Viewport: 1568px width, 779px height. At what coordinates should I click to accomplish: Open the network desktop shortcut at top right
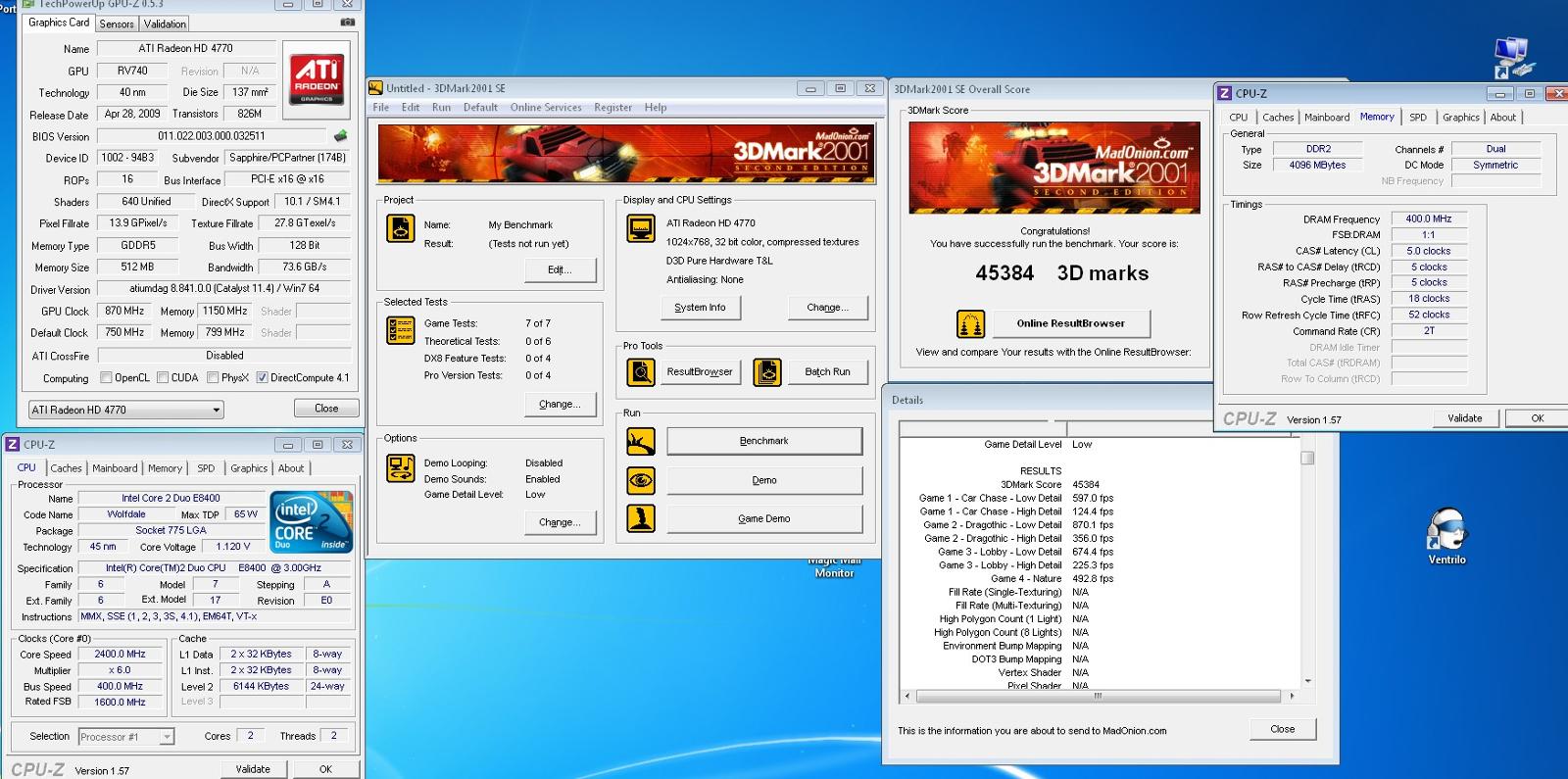pyautogui.click(x=1514, y=58)
